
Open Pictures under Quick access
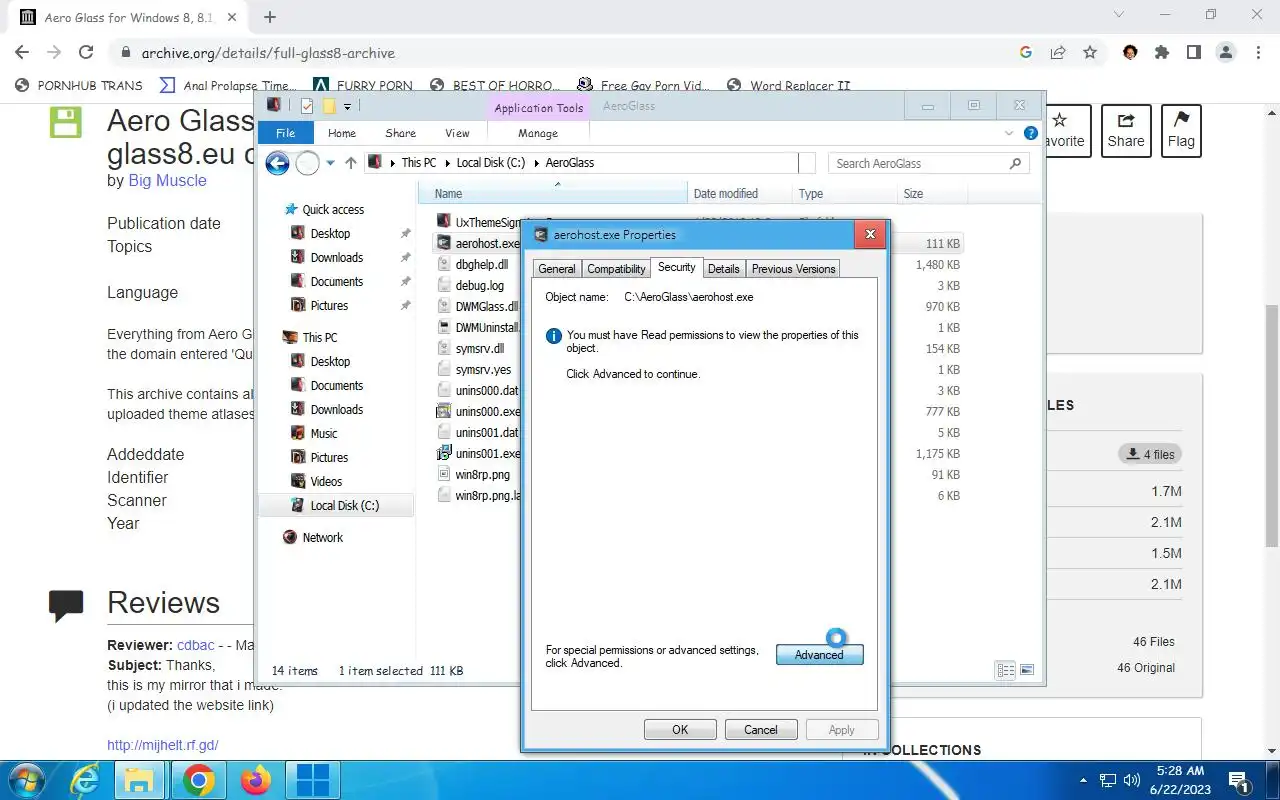pos(329,305)
